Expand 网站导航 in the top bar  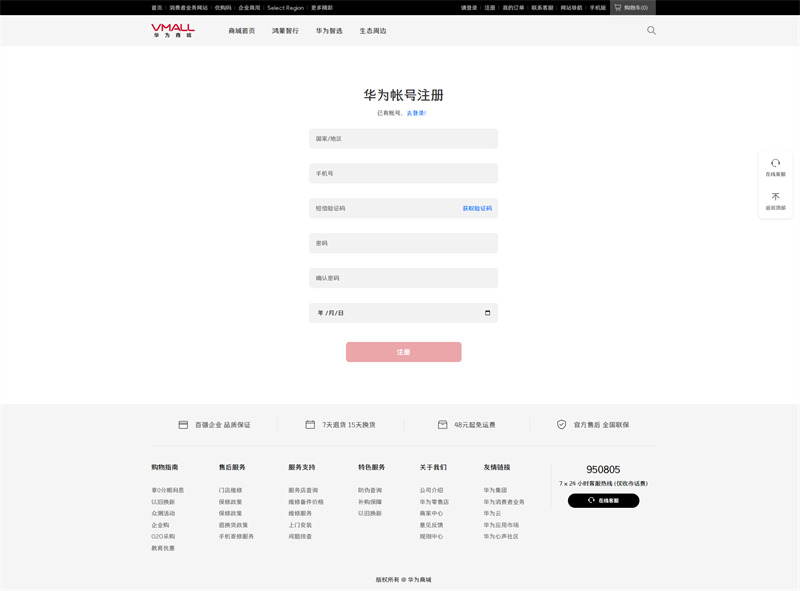(x=571, y=8)
